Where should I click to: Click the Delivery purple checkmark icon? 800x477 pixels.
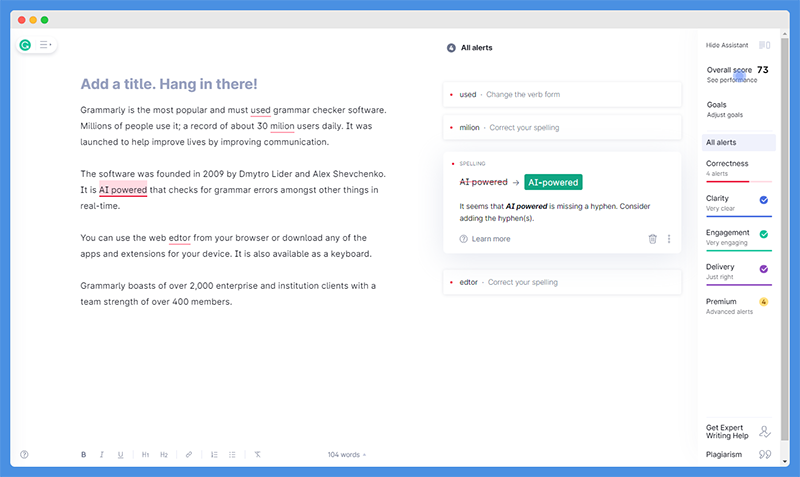[x=764, y=269]
